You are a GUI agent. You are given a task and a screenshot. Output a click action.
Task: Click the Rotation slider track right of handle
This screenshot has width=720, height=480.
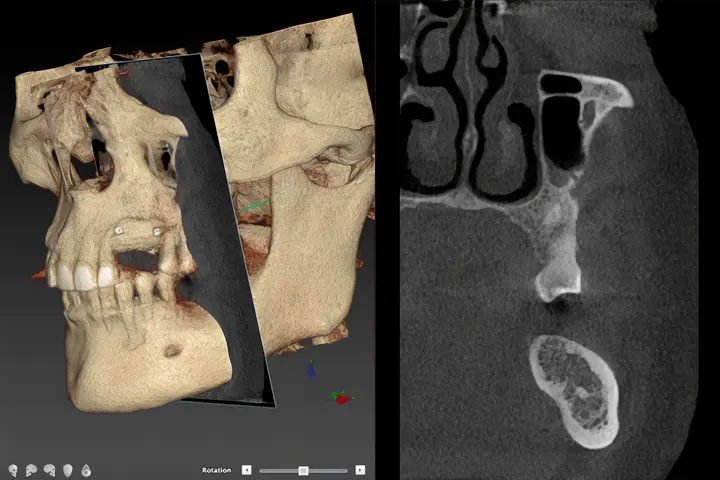[x=328, y=470]
